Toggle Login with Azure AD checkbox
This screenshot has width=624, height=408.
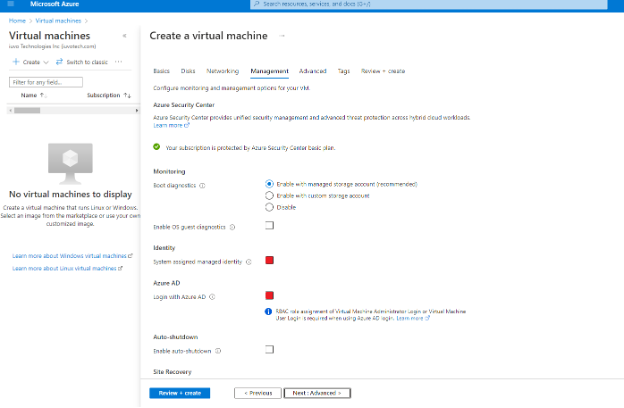269,295
